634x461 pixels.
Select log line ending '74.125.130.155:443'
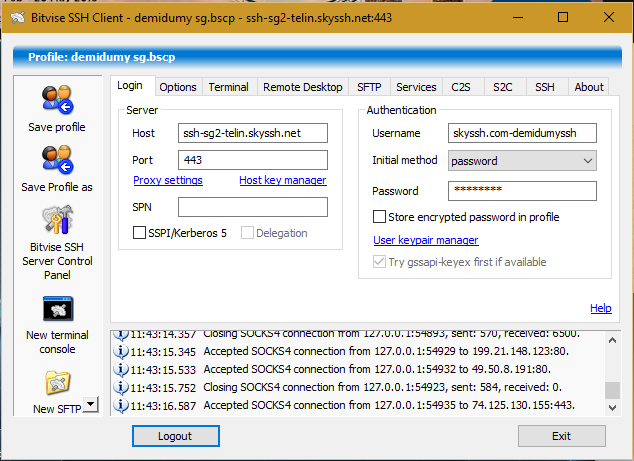389,405
